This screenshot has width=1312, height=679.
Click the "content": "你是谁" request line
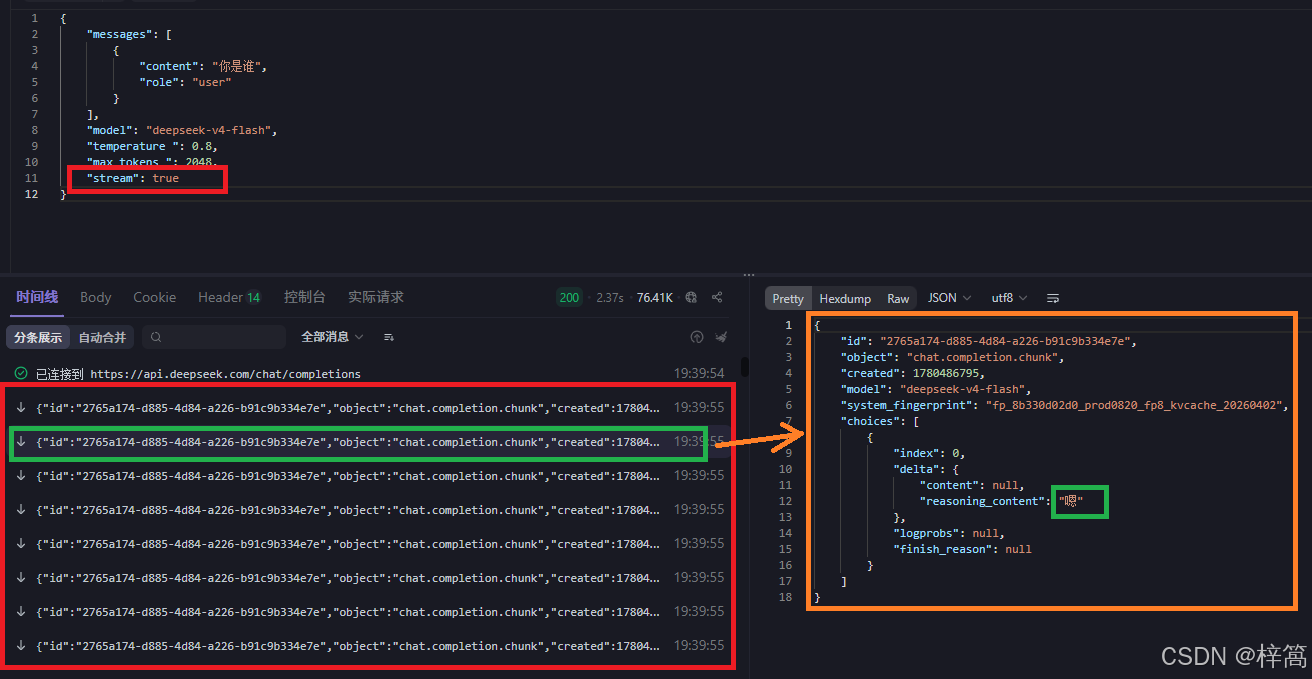203,66
